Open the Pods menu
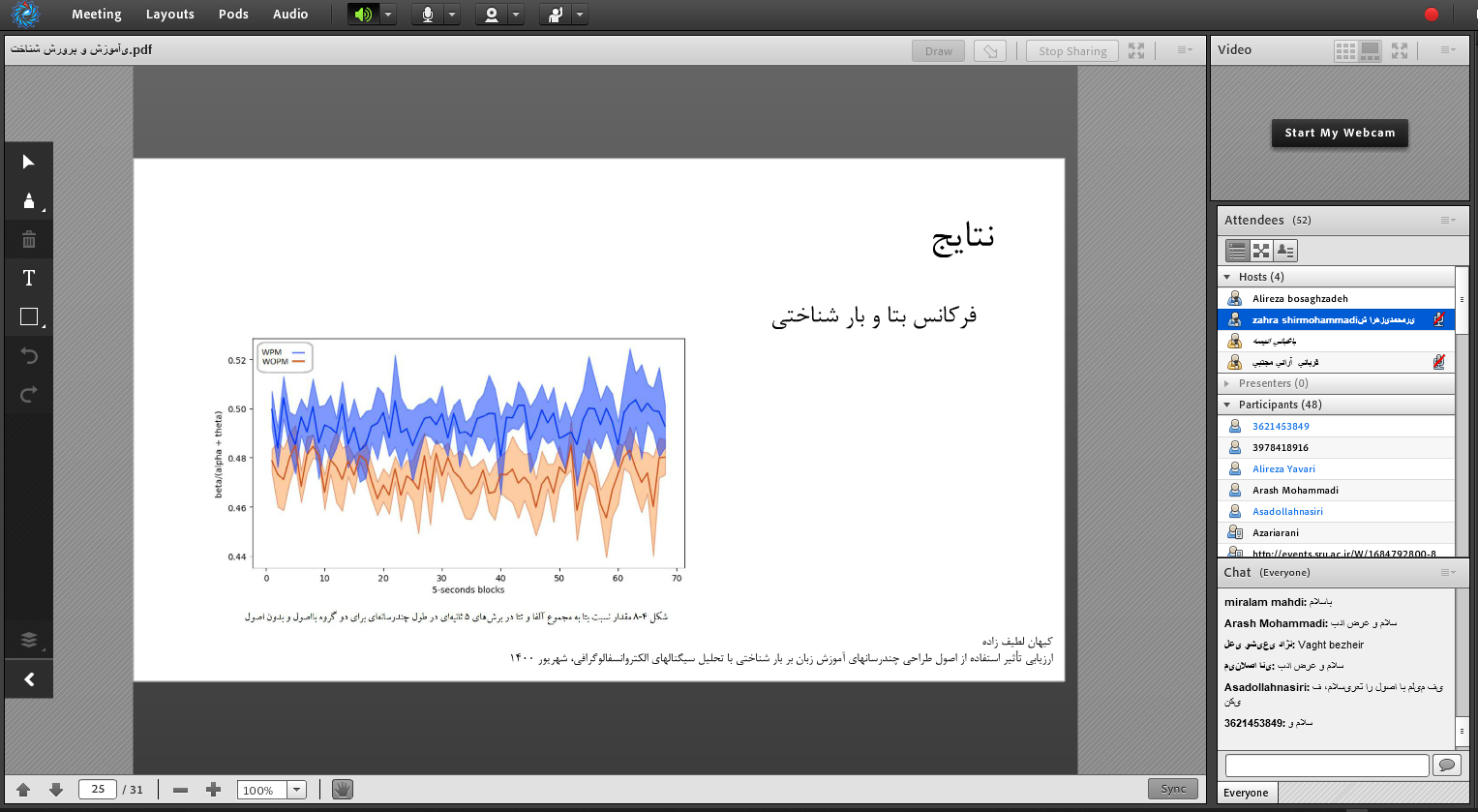This screenshot has height=812, width=1478. pos(233,15)
